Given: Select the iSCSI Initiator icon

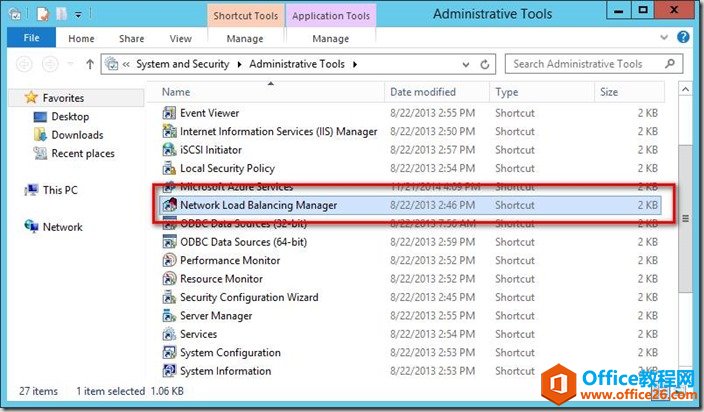Looking at the screenshot, I should click(169, 150).
